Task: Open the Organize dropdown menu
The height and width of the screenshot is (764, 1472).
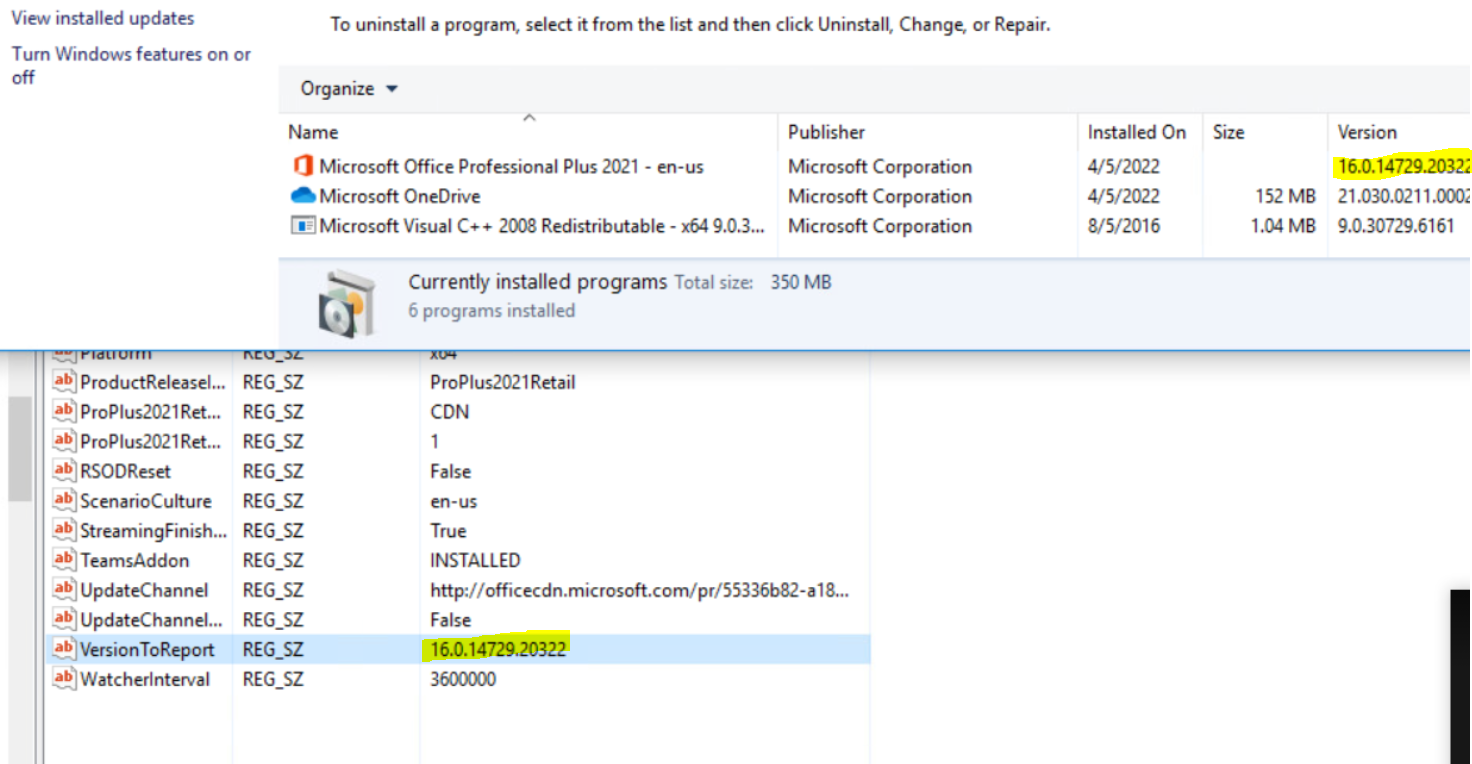Action: (349, 89)
